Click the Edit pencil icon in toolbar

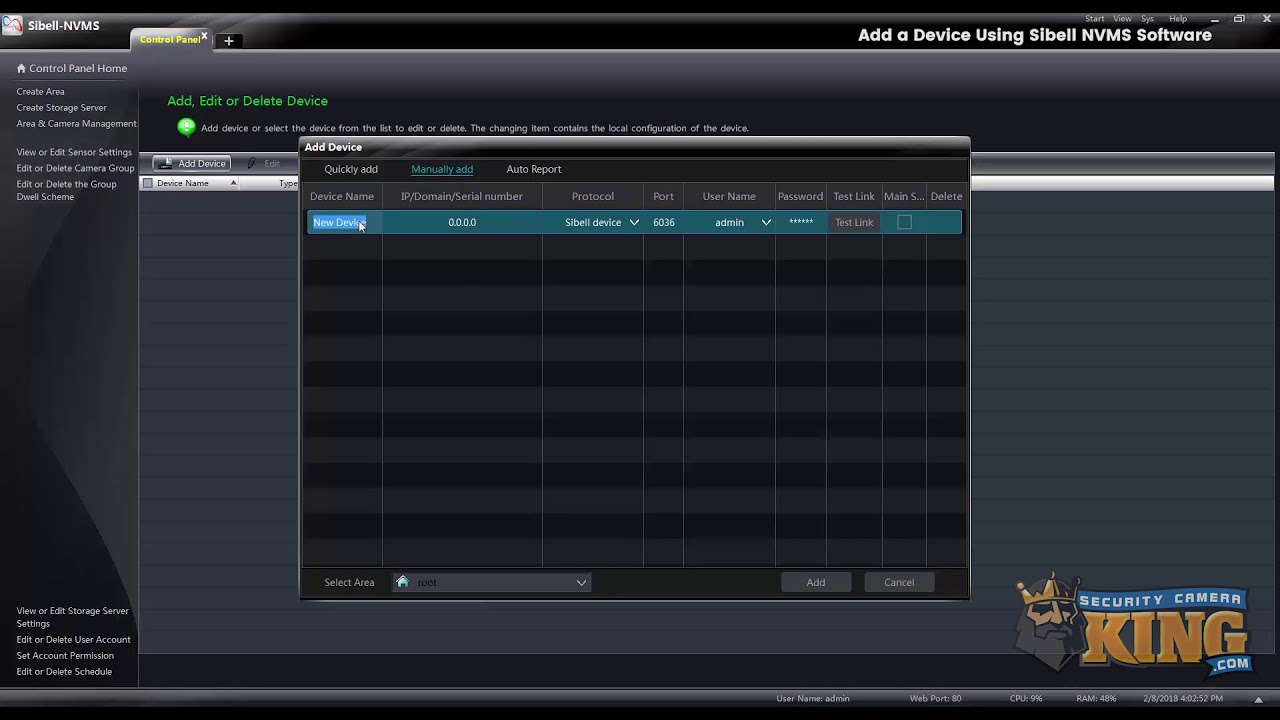click(252, 163)
